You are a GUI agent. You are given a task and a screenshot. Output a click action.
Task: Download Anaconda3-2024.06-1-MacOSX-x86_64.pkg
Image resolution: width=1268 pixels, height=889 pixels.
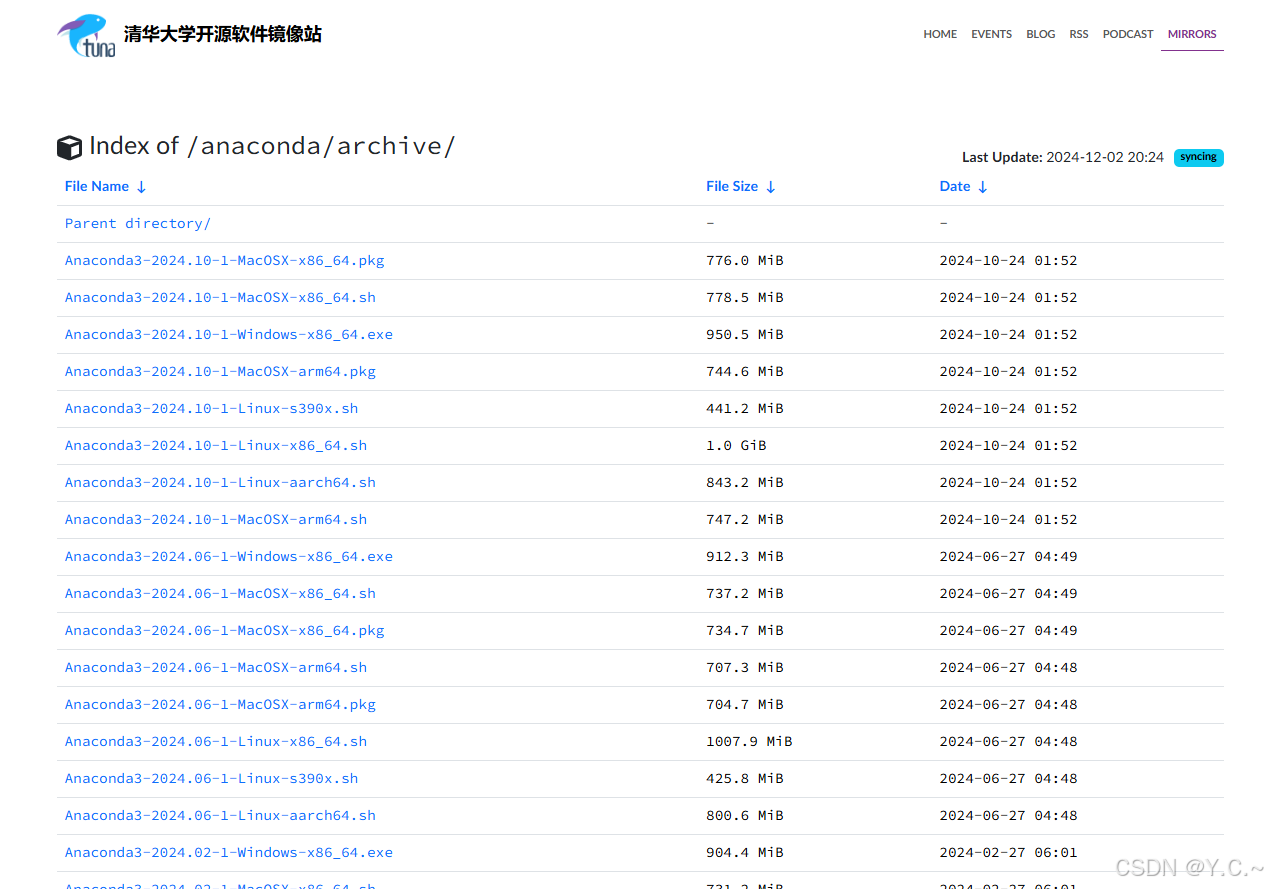click(225, 630)
